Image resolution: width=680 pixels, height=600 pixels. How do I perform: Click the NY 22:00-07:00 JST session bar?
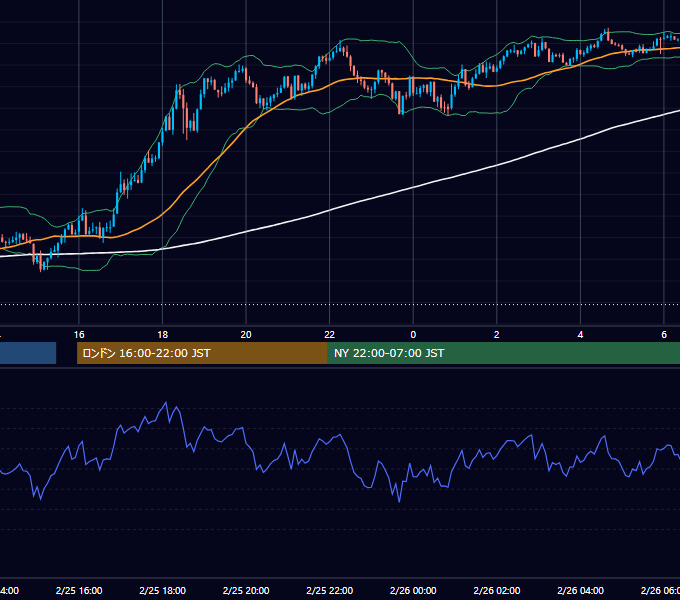point(503,353)
